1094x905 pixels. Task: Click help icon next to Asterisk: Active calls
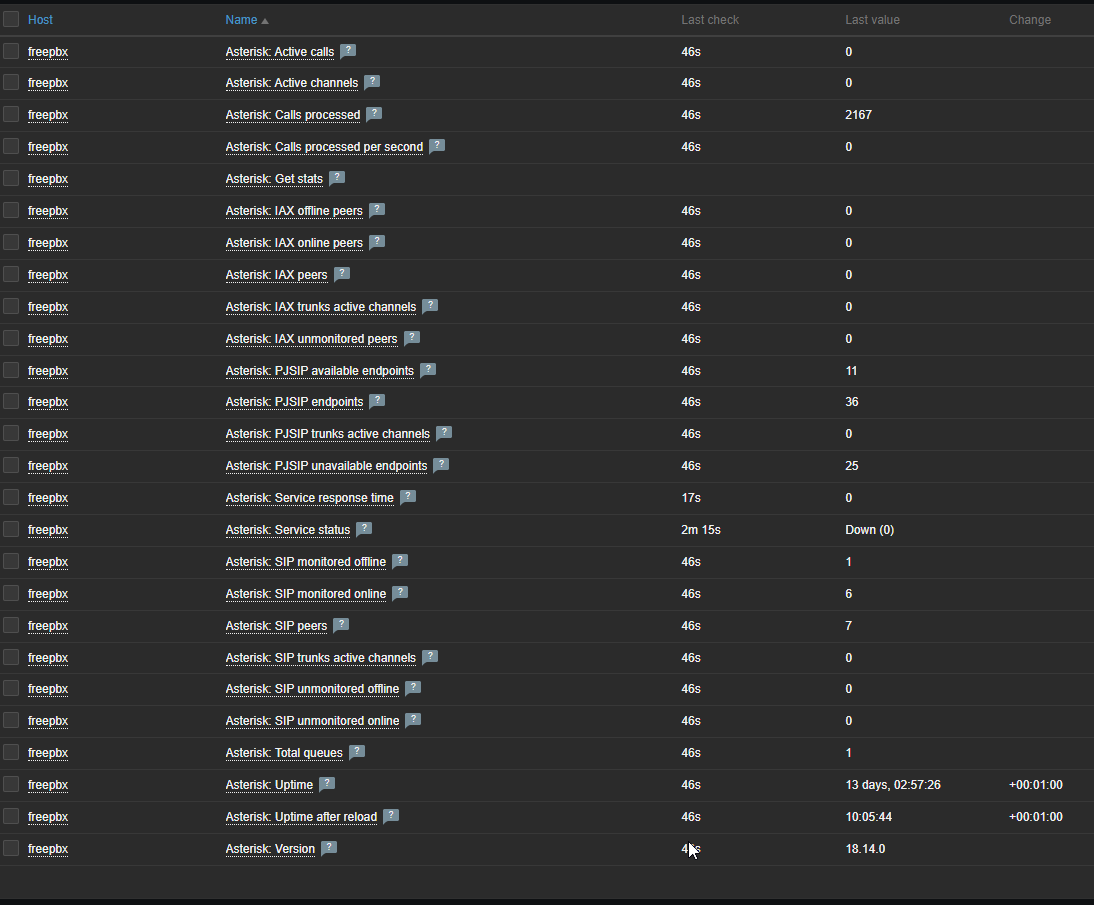click(348, 51)
